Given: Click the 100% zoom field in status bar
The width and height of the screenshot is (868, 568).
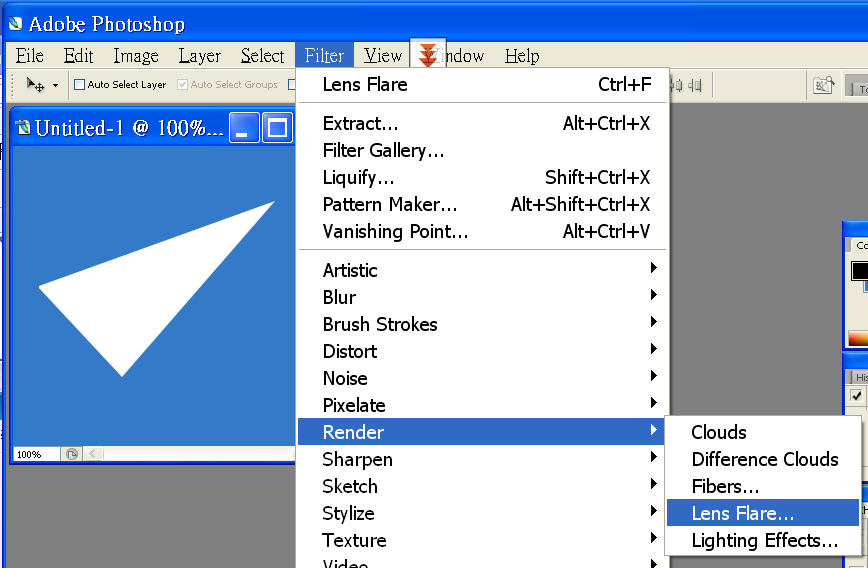Looking at the screenshot, I should [37, 455].
